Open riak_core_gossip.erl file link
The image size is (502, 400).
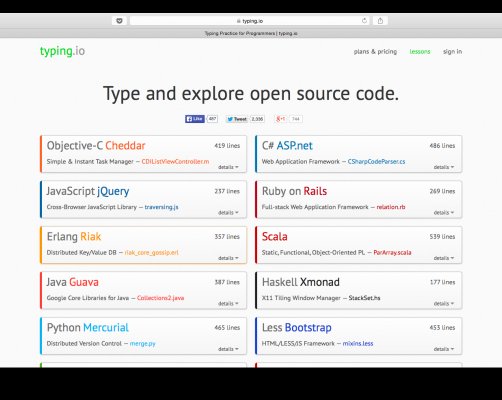point(152,253)
